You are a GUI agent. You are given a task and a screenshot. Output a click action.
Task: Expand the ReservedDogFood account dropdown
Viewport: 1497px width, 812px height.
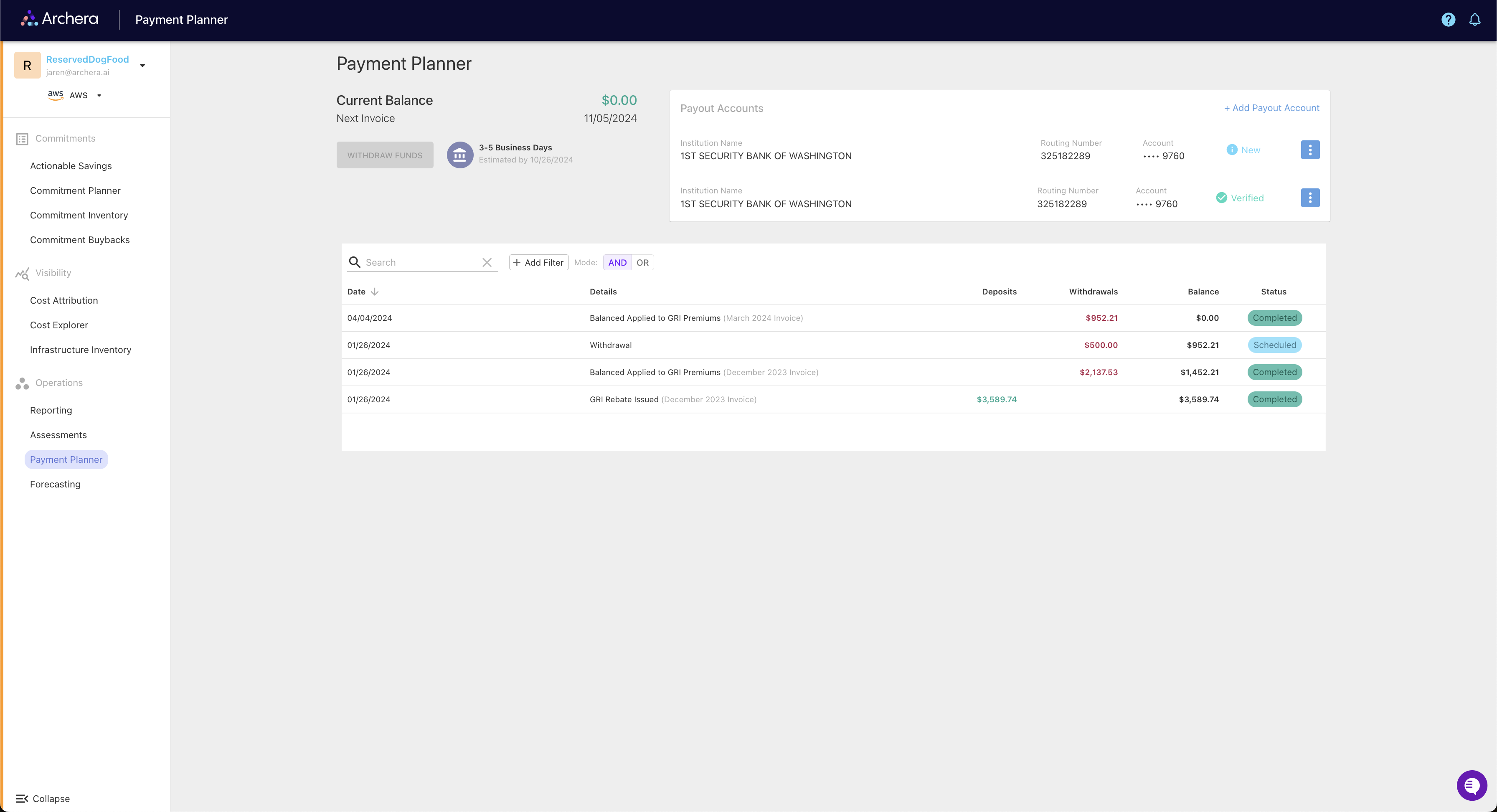click(142, 66)
